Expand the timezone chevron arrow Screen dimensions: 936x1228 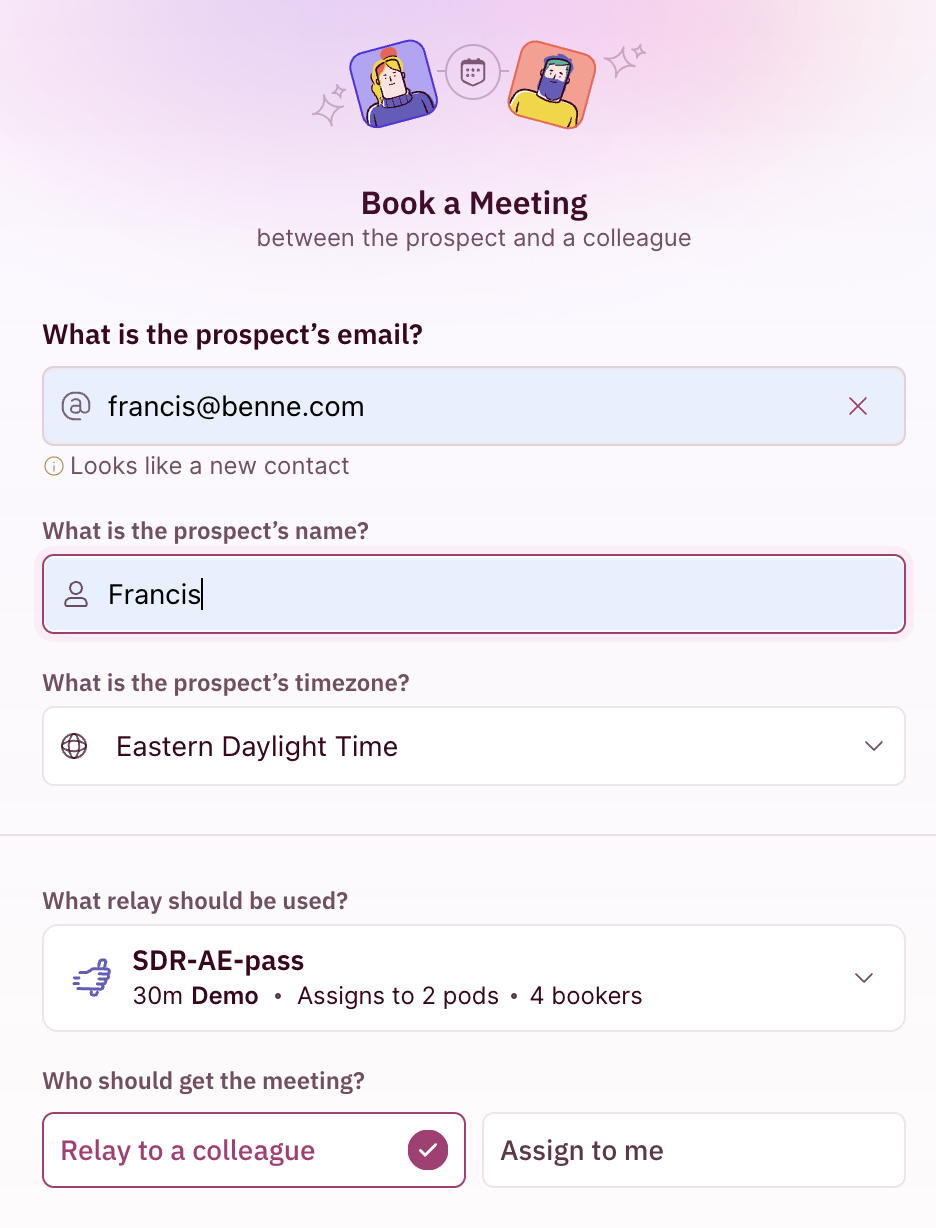874,746
